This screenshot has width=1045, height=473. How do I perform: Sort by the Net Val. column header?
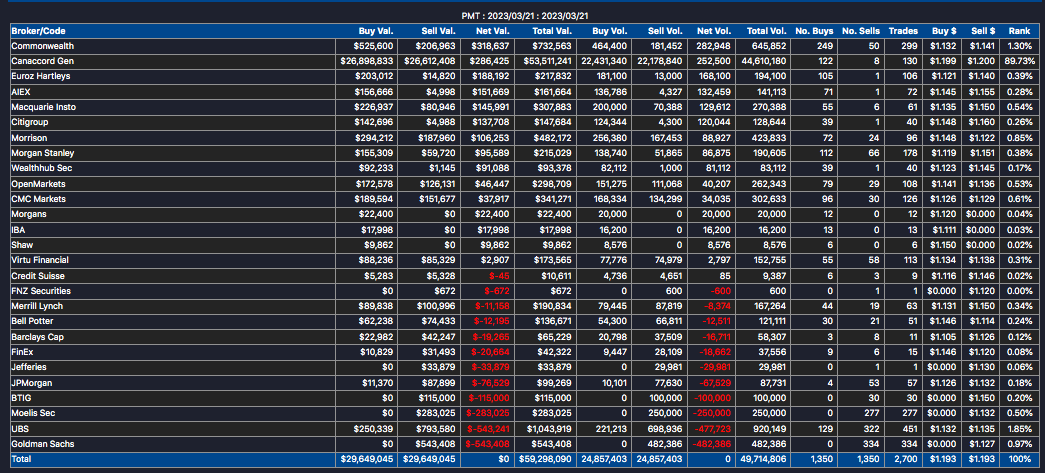click(x=492, y=31)
